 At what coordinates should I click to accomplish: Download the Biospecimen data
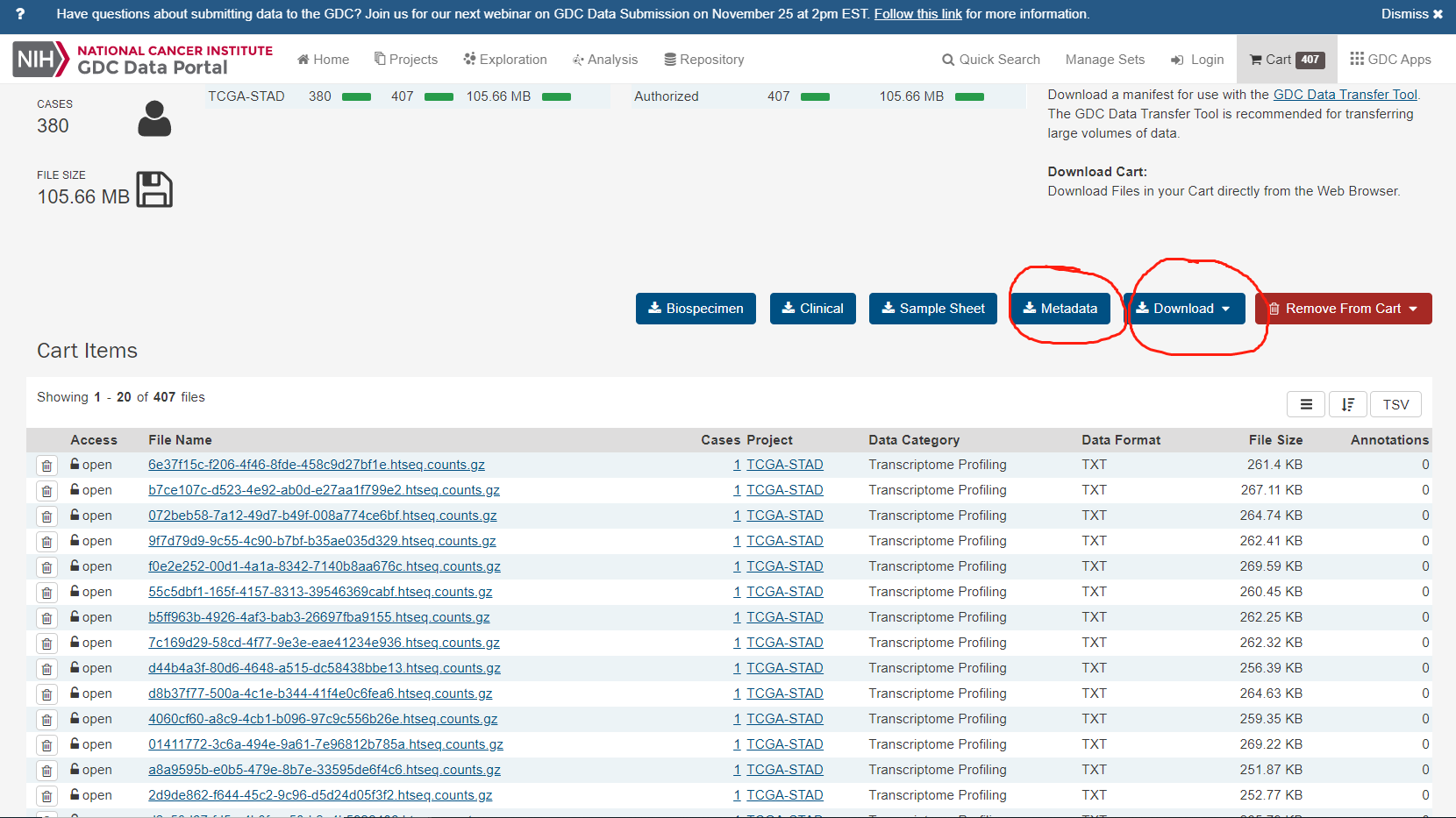(x=696, y=309)
